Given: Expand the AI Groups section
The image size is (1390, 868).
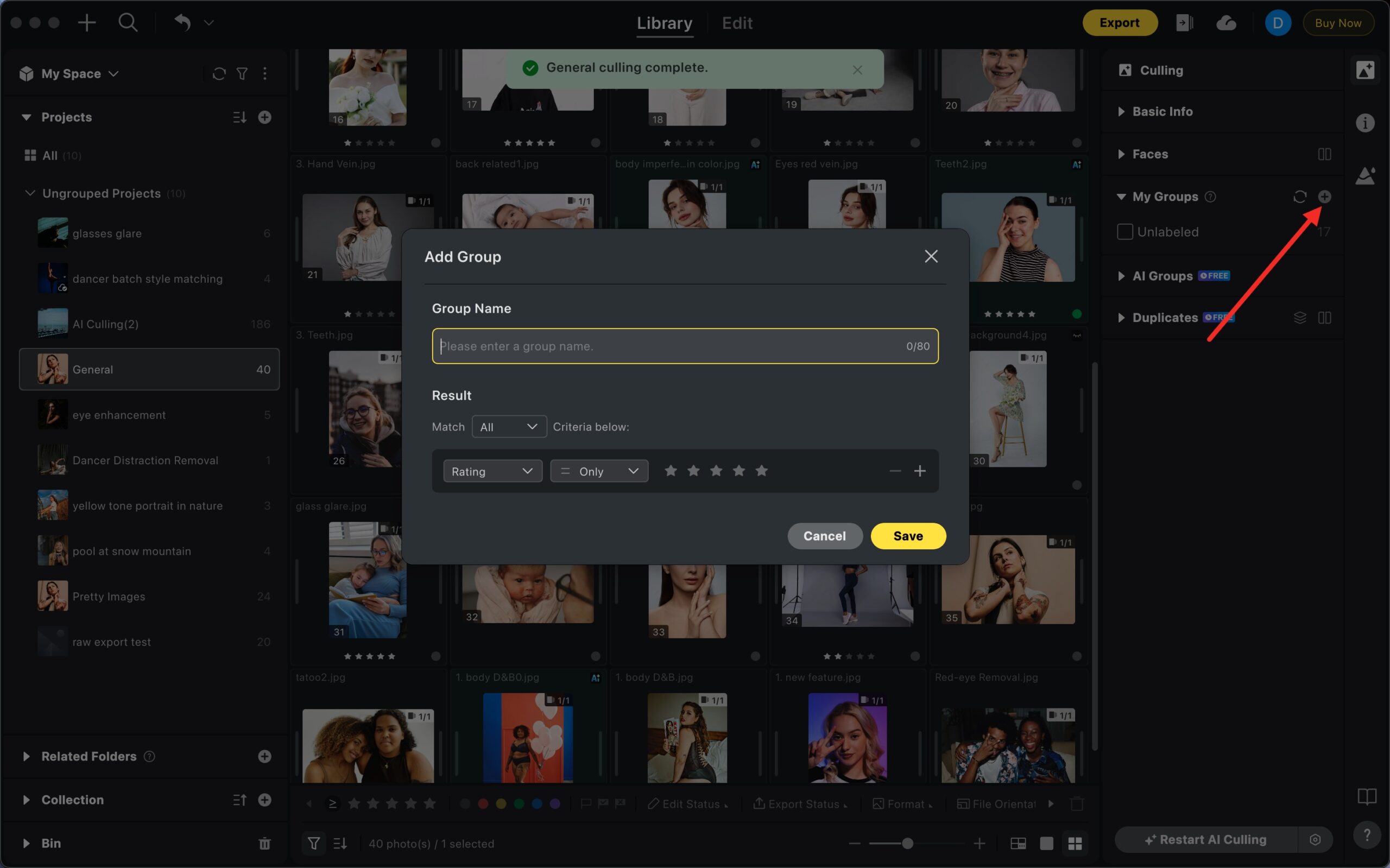Looking at the screenshot, I should pyautogui.click(x=1121, y=276).
